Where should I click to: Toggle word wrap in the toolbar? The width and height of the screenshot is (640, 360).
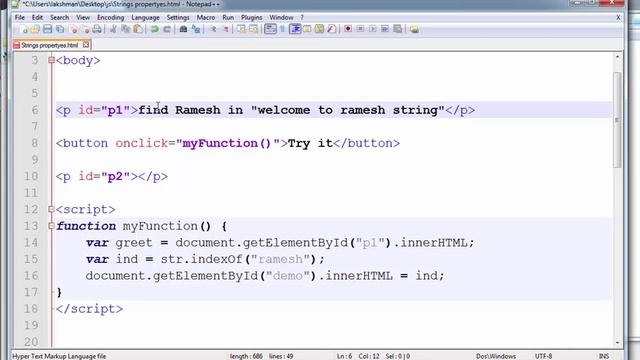click(x=270, y=29)
